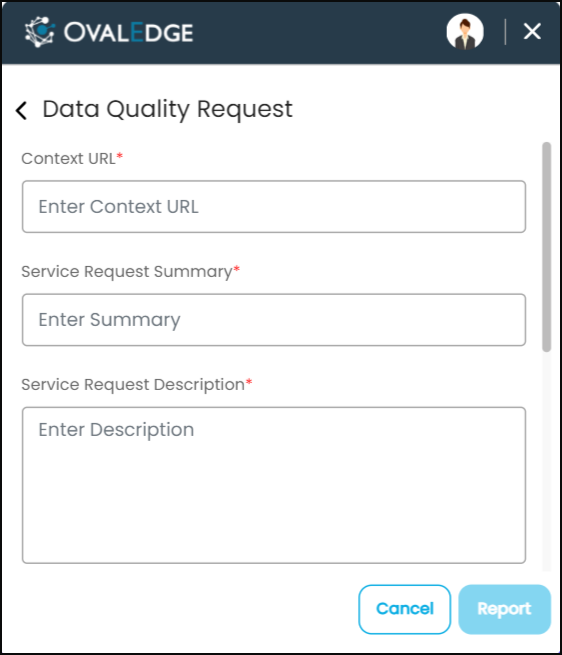Viewport: 562px width, 655px height.
Task: Focus the Enter Summary text field
Action: pos(274,320)
